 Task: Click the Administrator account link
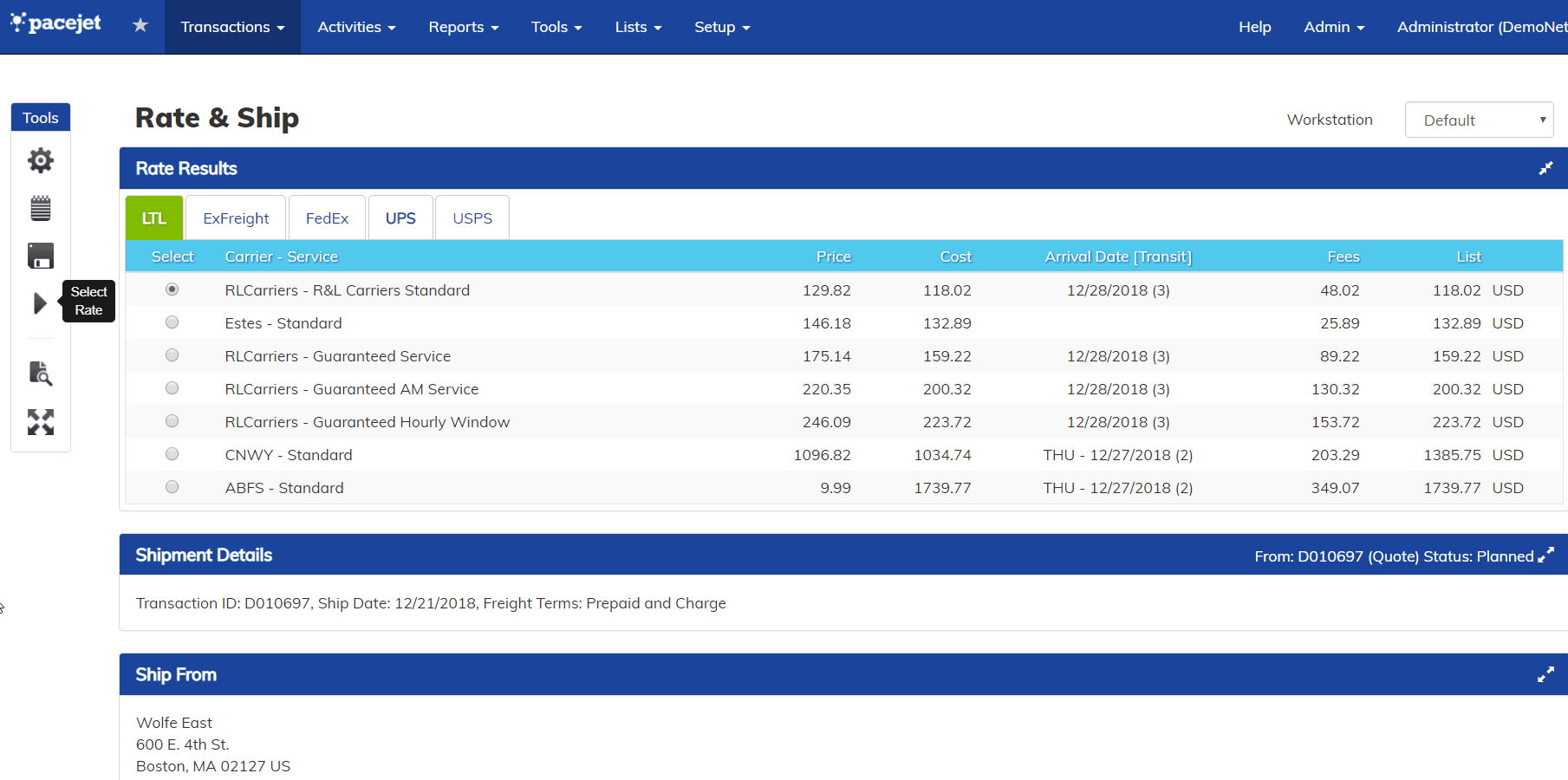tap(1482, 27)
